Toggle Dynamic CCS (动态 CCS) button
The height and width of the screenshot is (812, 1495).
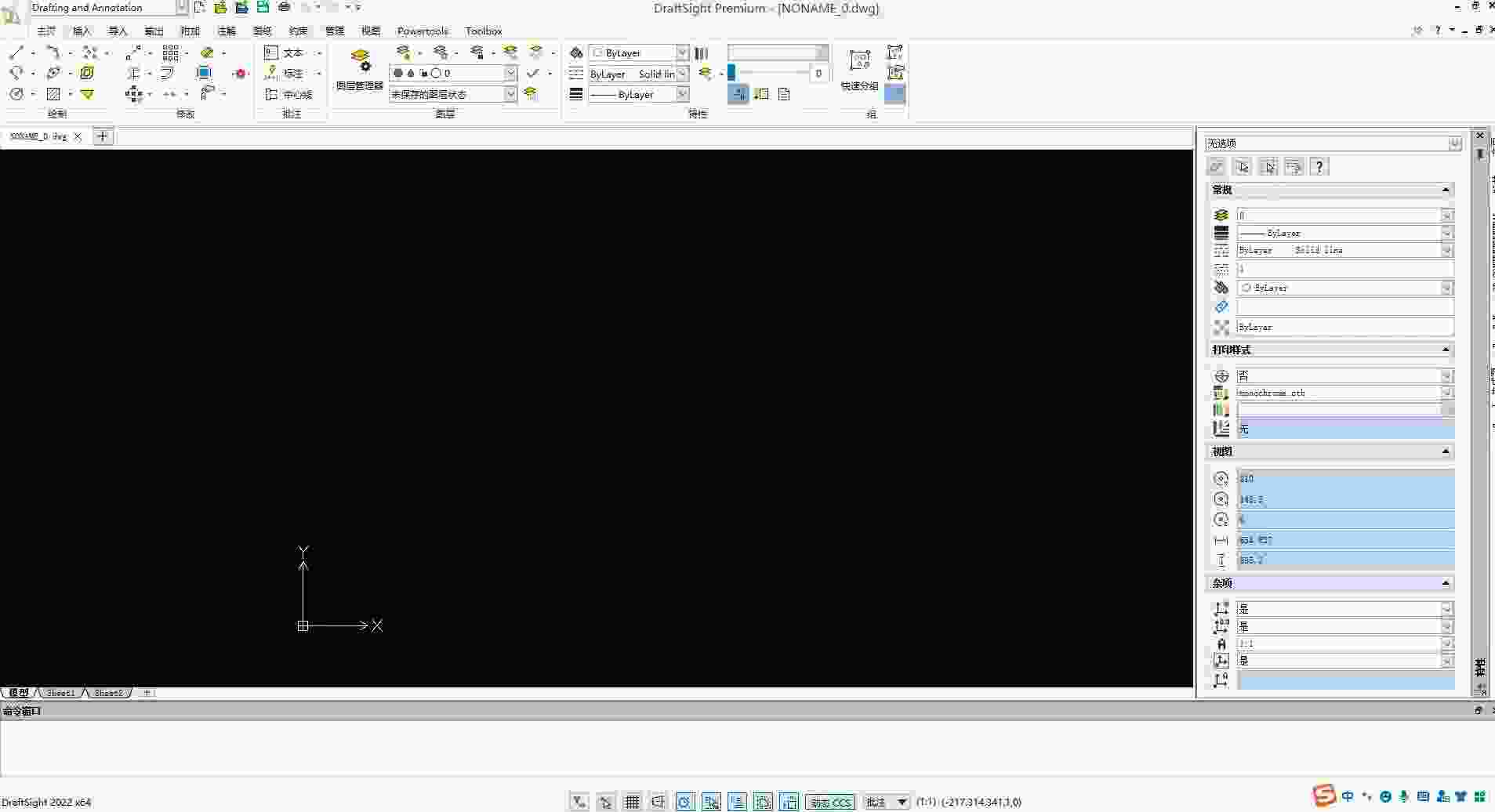[x=830, y=802]
